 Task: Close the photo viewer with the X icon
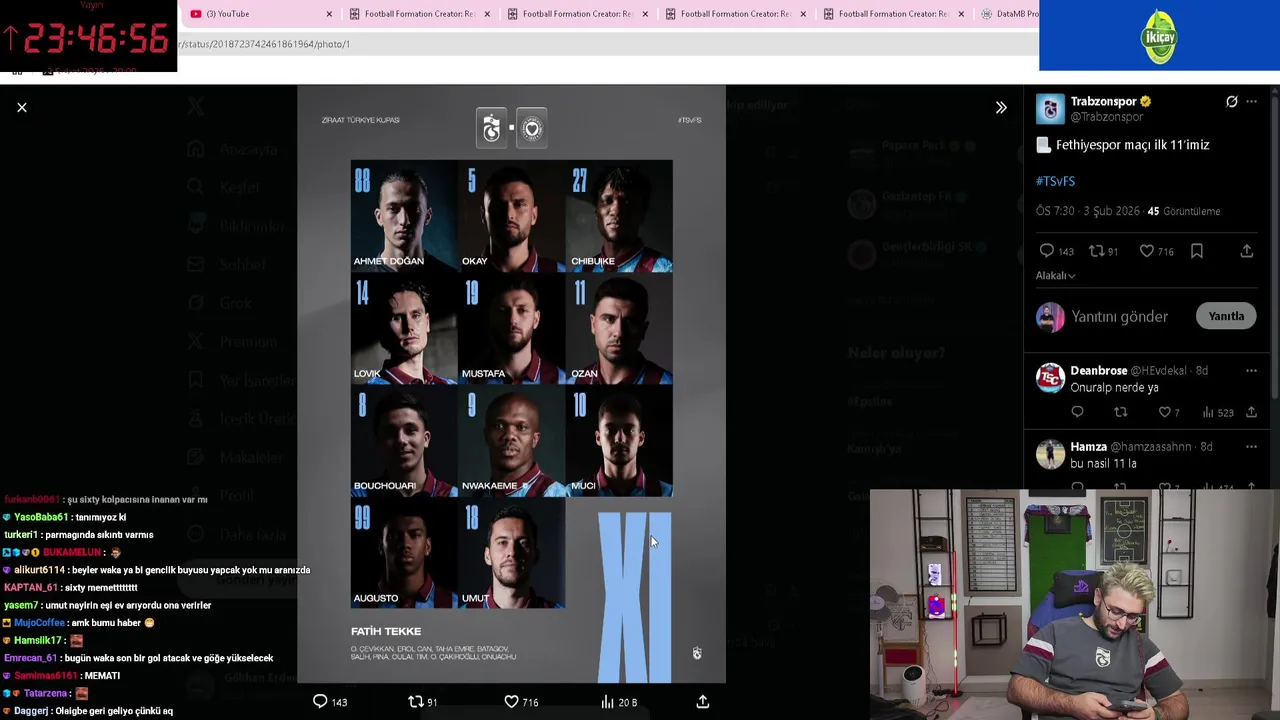(x=21, y=107)
